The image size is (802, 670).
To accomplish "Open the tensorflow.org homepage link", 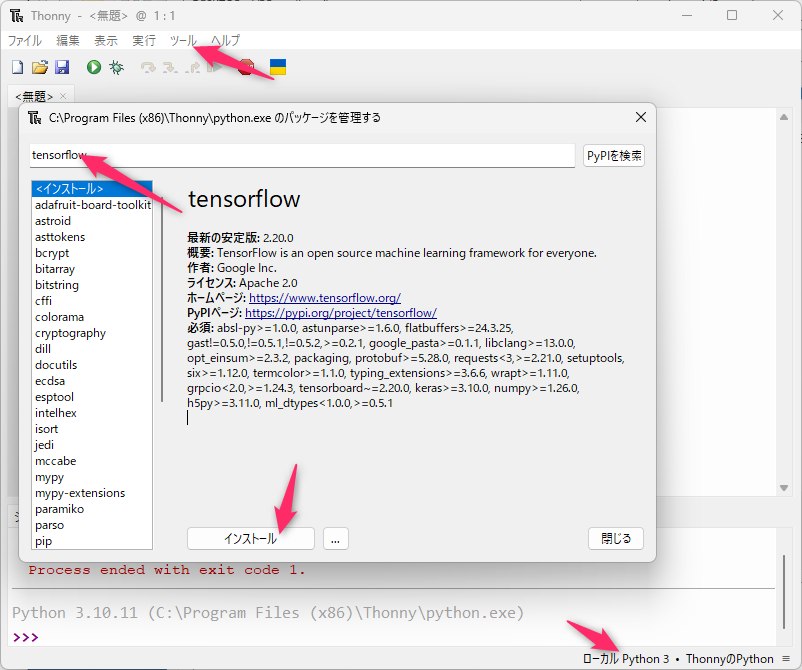I will click(x=324, y=298).
